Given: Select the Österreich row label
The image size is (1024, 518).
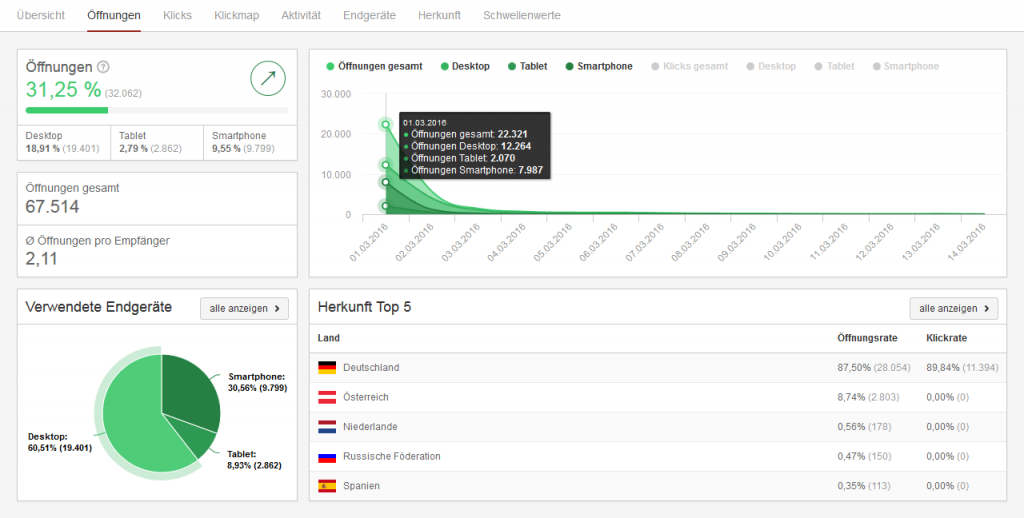Looking at the screenshot, I should point(366,397).
